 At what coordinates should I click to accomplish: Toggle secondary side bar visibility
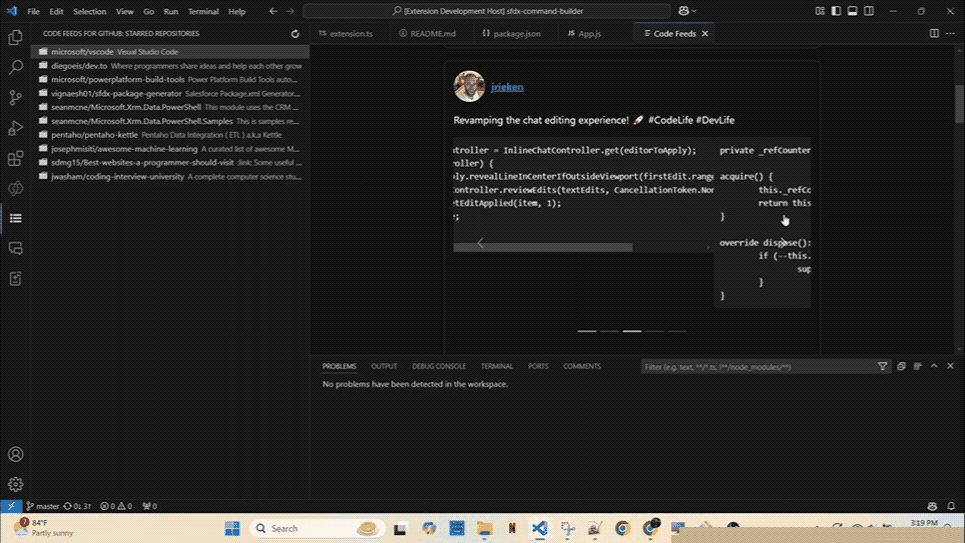(x=868, y=11)
